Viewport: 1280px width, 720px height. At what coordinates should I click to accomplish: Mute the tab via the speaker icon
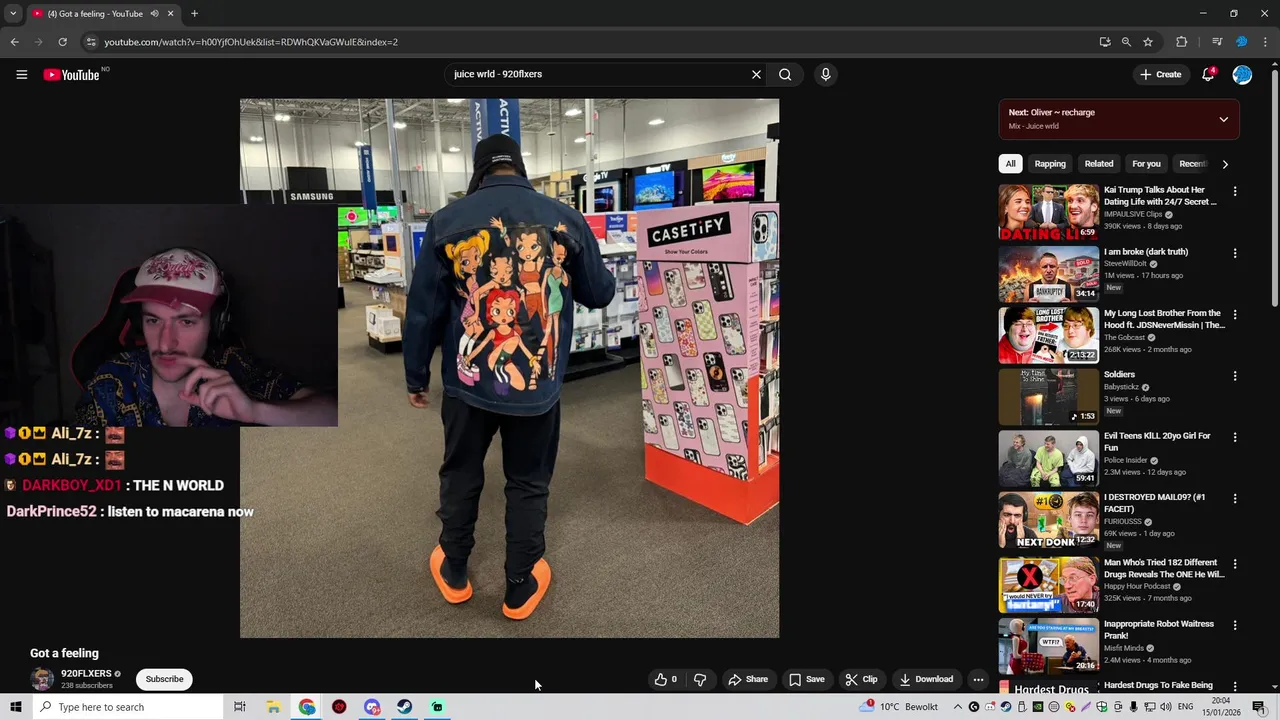tap(154, 14)
